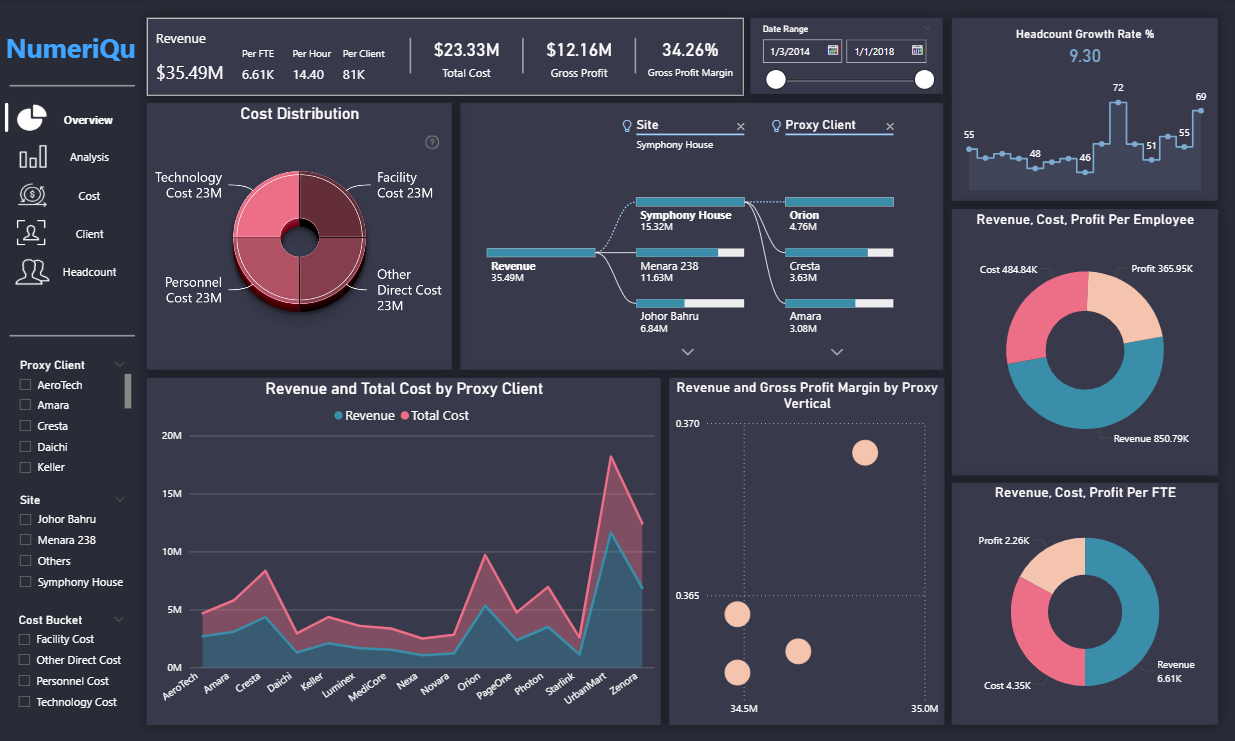Click the Cost Distribution help question icon

(432, 142)
